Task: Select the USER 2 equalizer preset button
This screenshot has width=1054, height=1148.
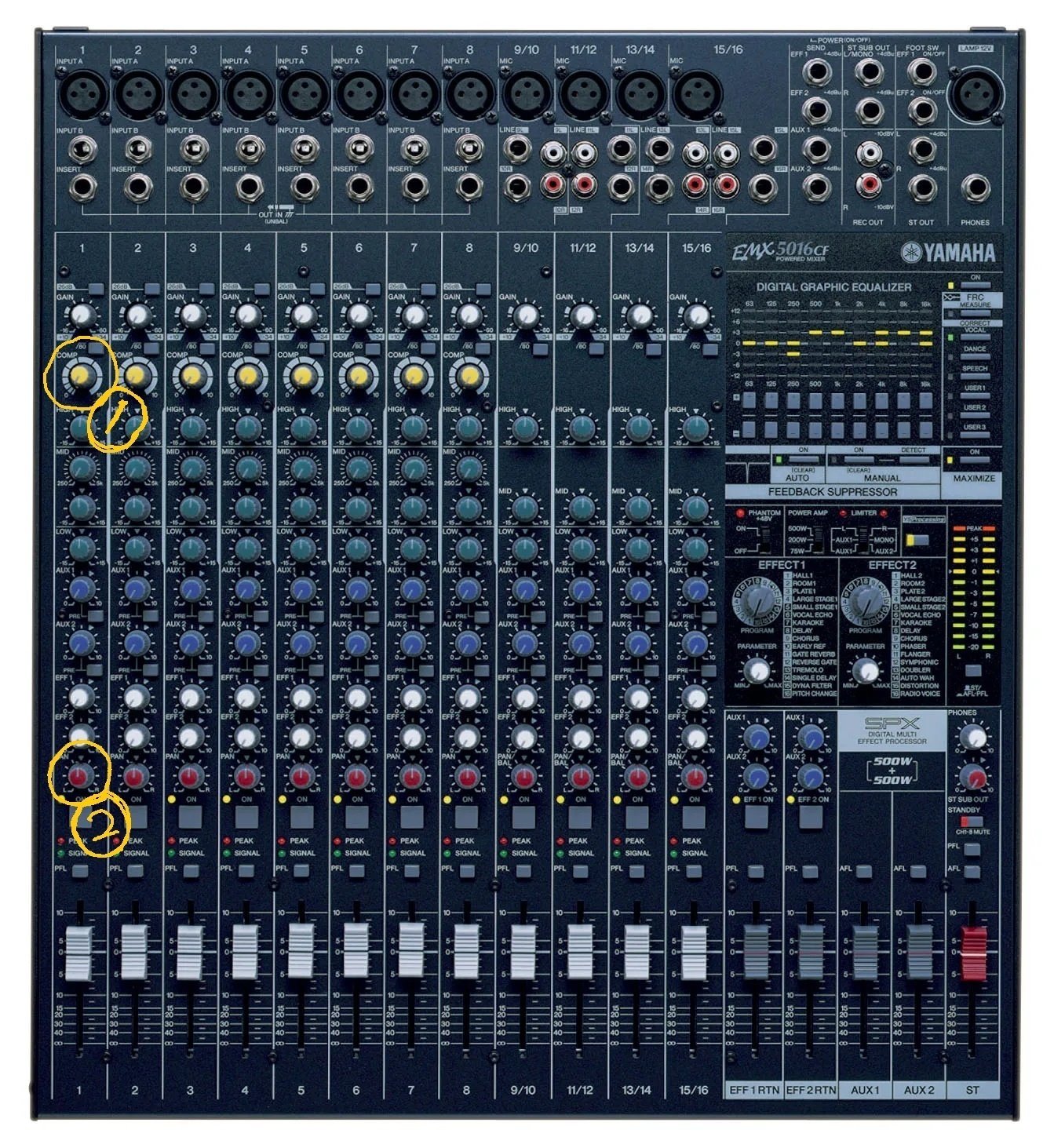Action: [x=975, y=417]
